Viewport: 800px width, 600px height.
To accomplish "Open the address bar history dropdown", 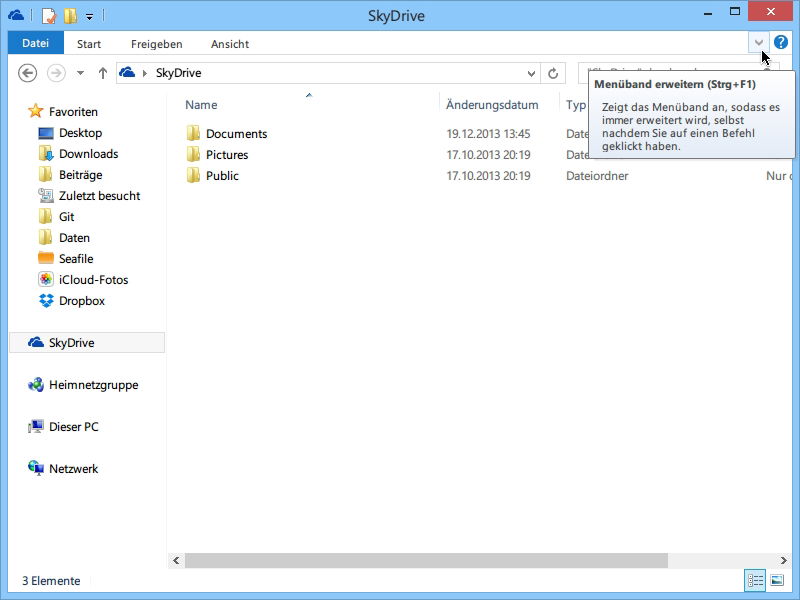I will tap(531, 73).
